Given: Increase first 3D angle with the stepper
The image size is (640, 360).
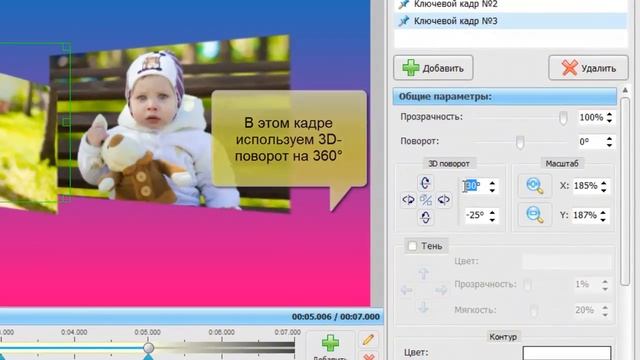Looking at the screenshot, I should coord(492,183).
